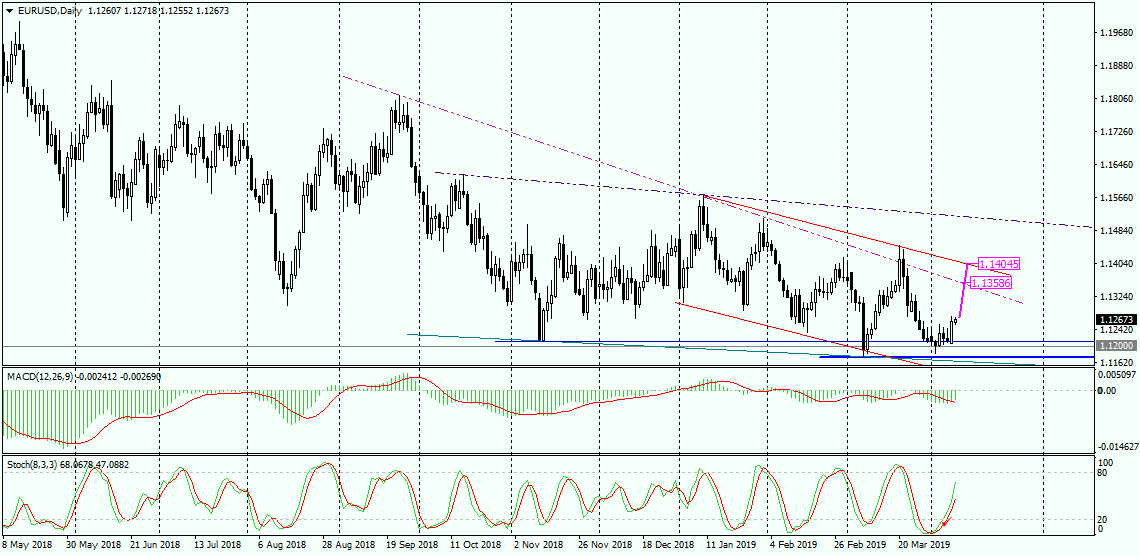This screenshot has width=1140, height=556.
Task: Click the 1.11620 price axis label
Action: click(x=1118, y=362)
